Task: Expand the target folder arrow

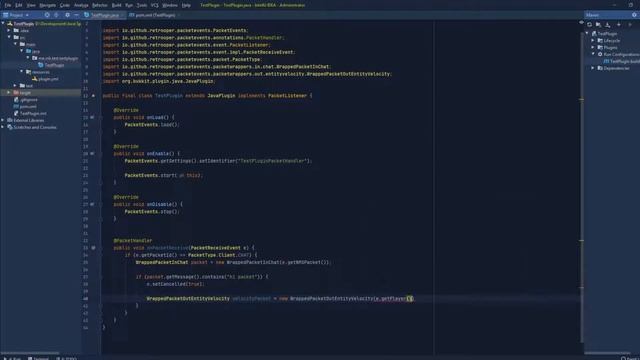Action: [x=9, y=93]
